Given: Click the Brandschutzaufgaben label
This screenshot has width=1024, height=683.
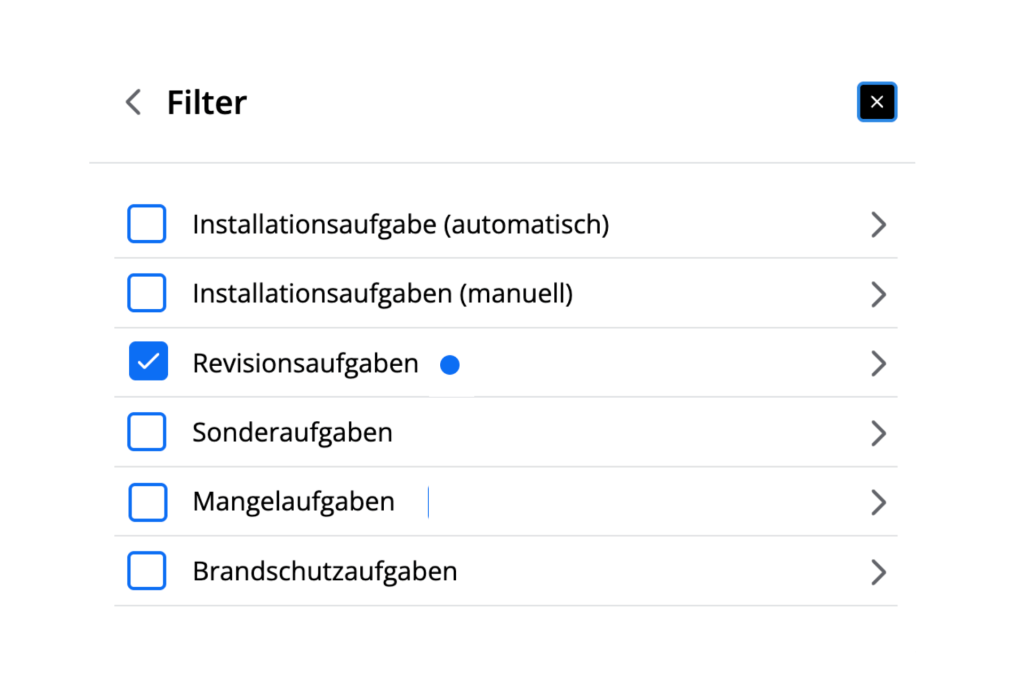Looking at the screenshot, I should point(324,572).
